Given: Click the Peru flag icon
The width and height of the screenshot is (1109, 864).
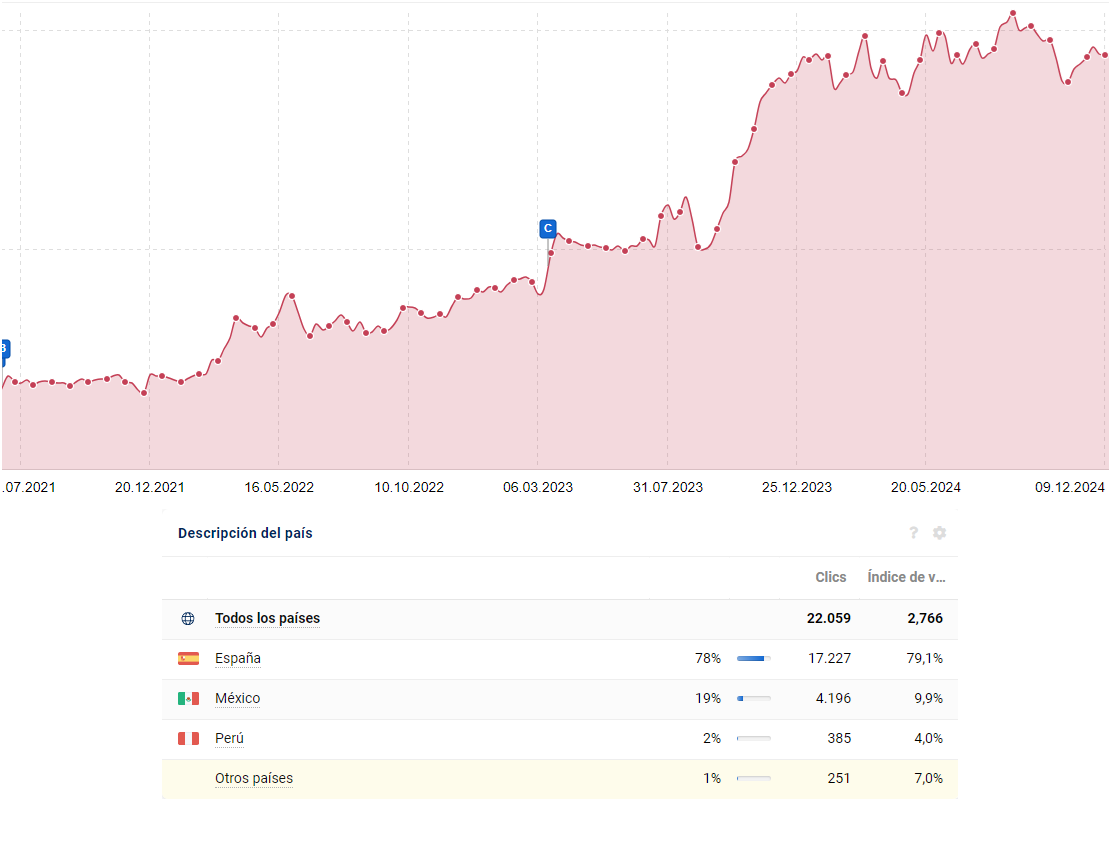Looking at the screenshot, I should [187, 738].
